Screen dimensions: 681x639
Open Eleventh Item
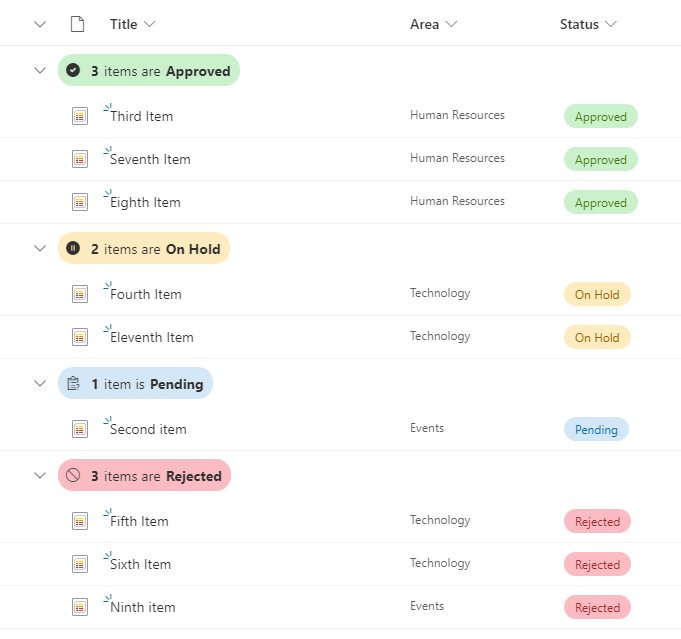pos(152,338)
